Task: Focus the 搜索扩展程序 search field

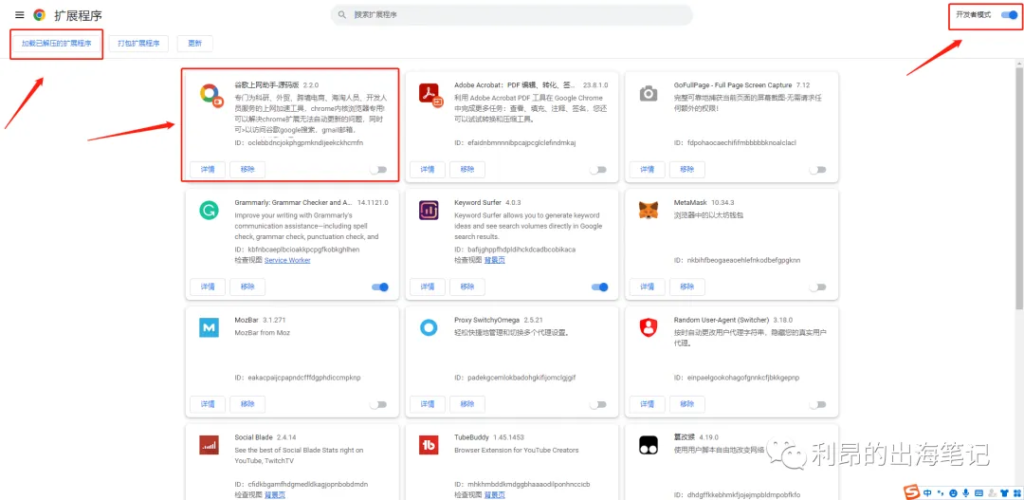Action: [x=511, y=14]
